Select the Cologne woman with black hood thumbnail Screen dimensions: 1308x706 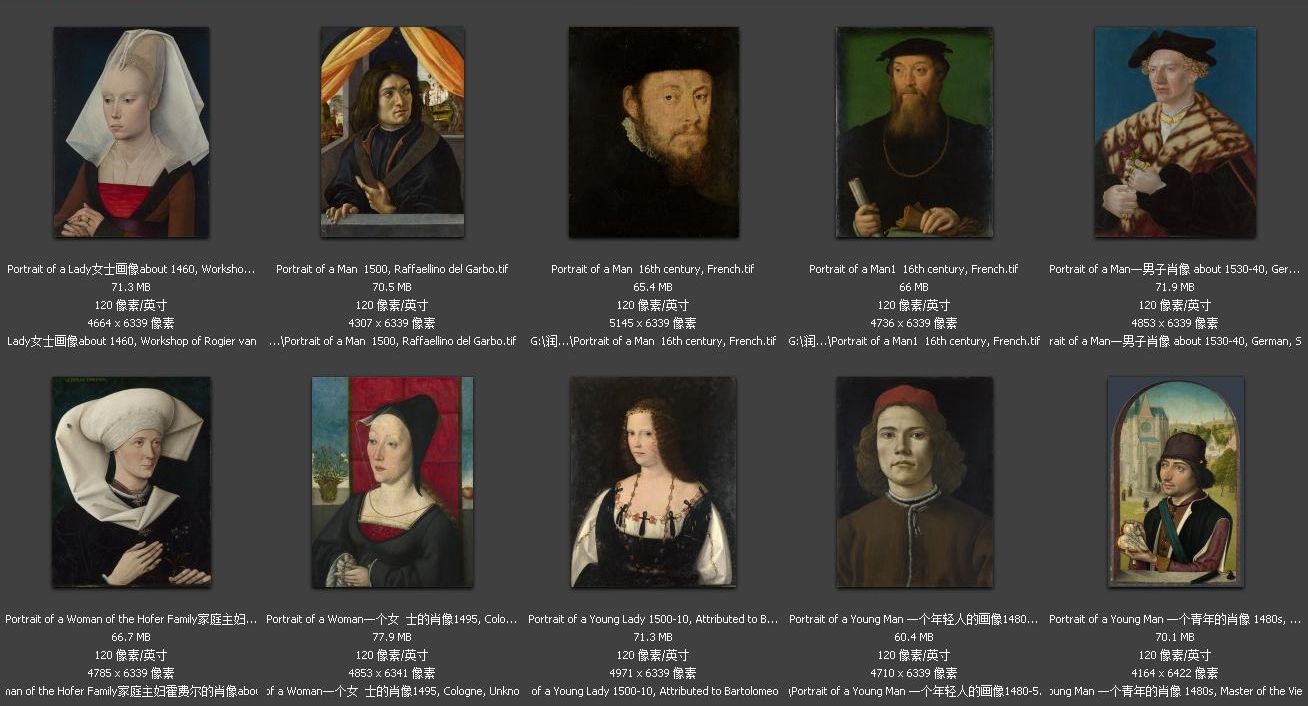pos(392,482)
